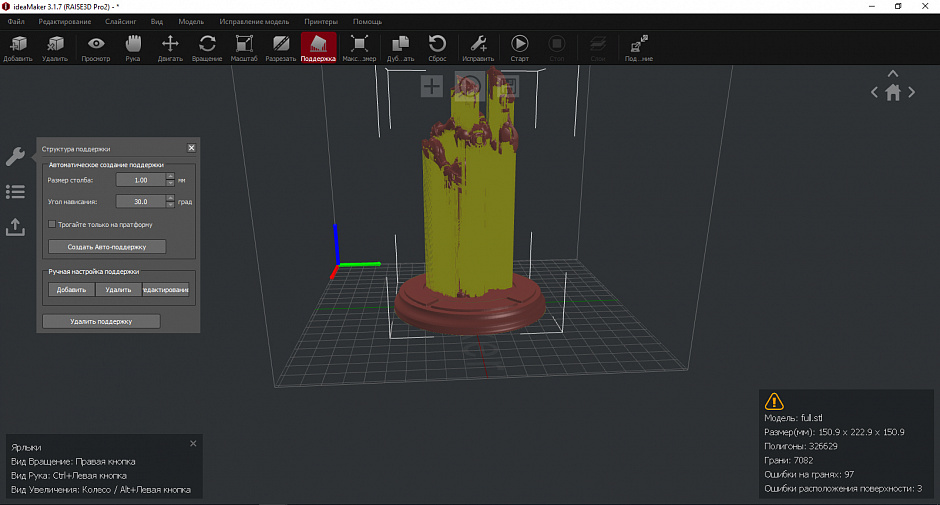Viewport: 940px width, 505px height.
Task: Increase Размер столба value with up arrow
Action: pyautogui.click(x=170, y=176)
